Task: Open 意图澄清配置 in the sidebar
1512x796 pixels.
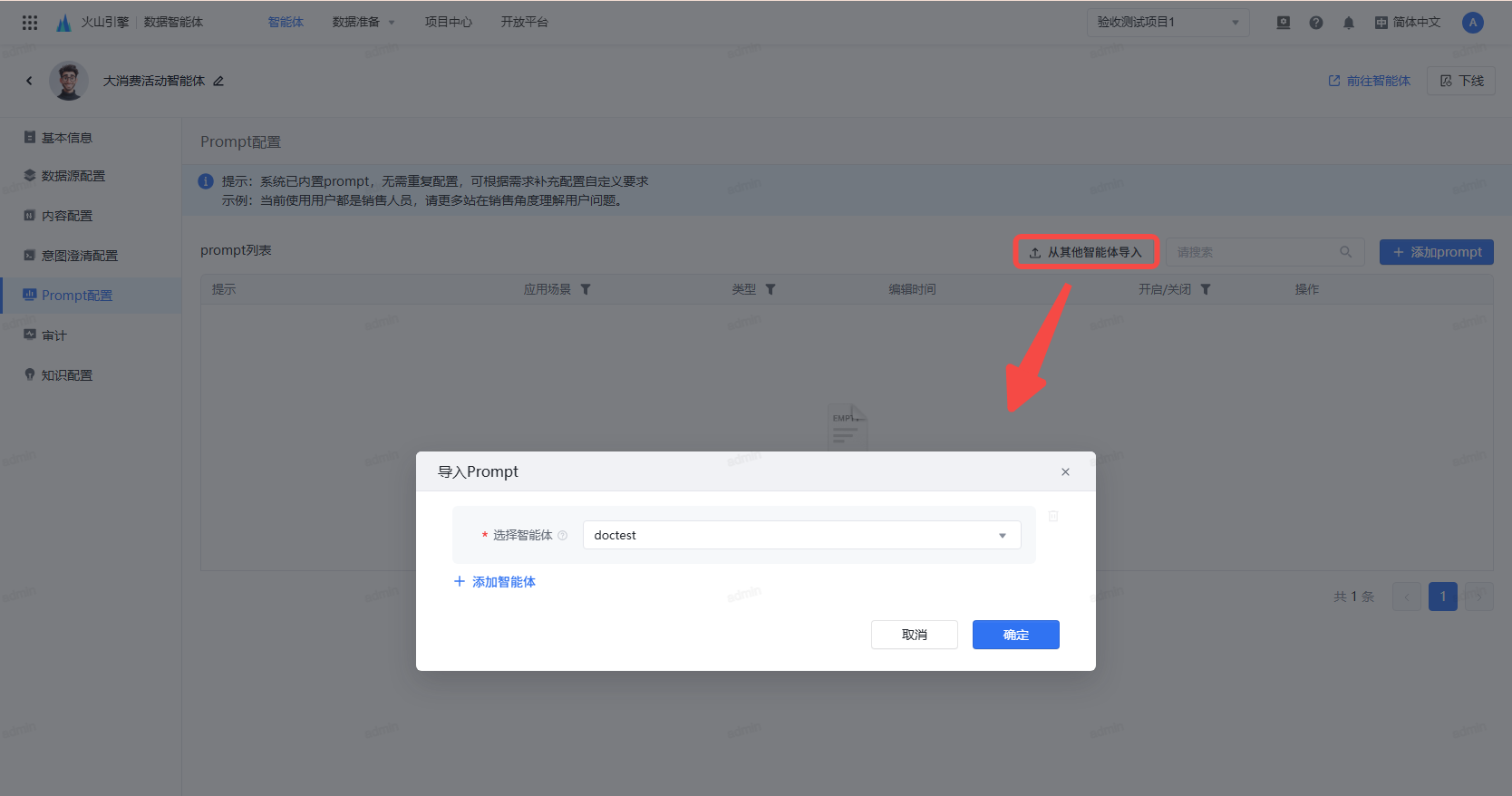Action: coord(91,256)
